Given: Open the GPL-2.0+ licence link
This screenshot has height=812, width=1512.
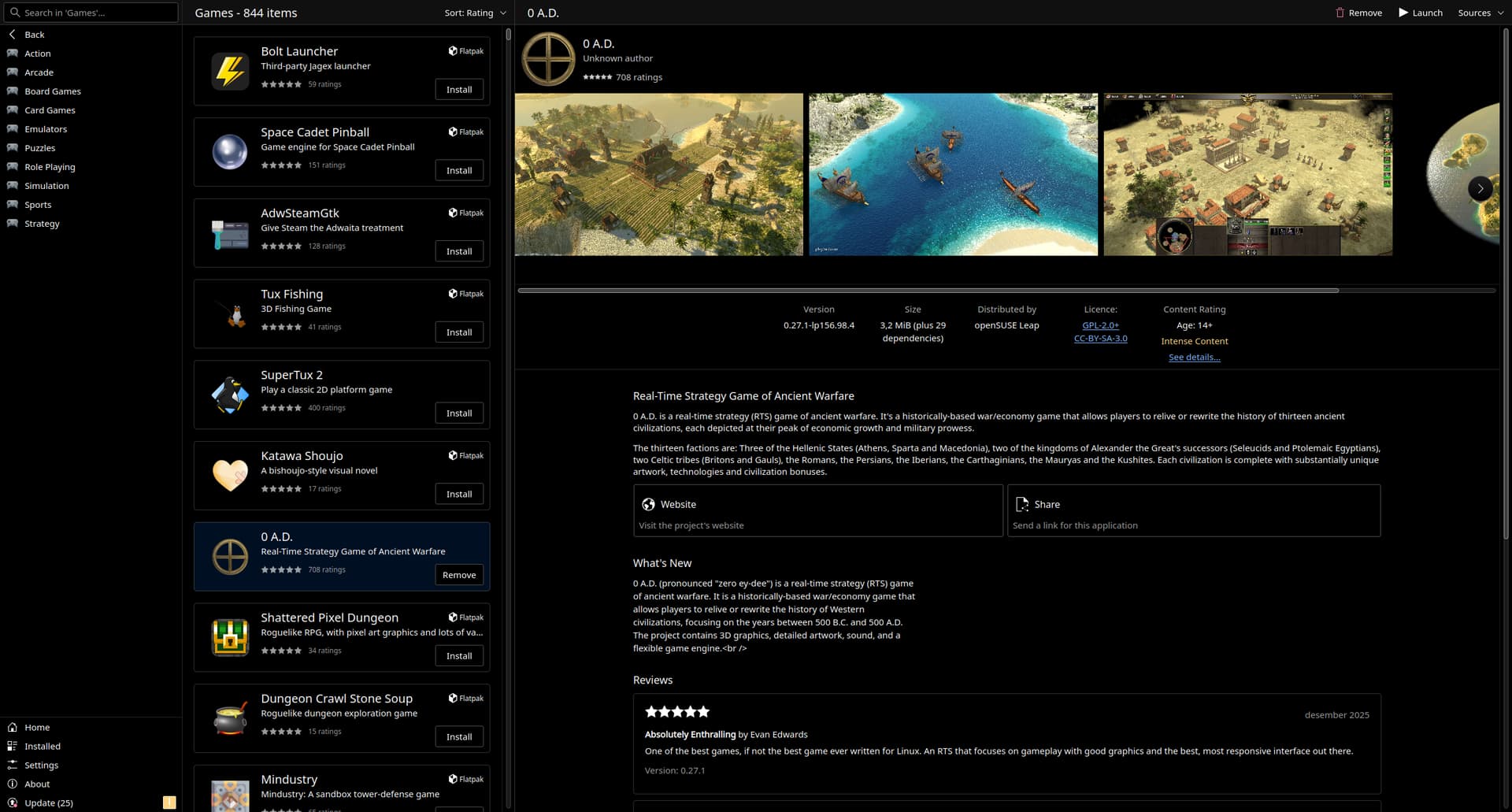Looking at the screenshot, I should pyautogui.click(x=1100, y=325).
